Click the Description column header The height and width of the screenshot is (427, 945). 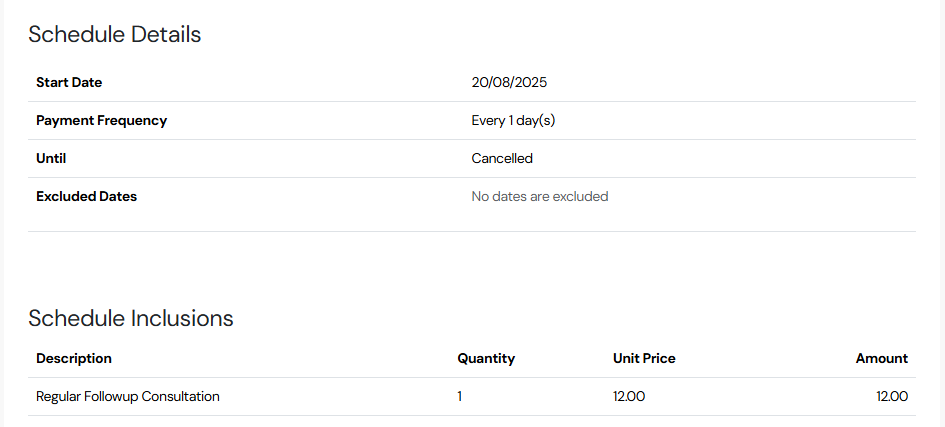74,358
